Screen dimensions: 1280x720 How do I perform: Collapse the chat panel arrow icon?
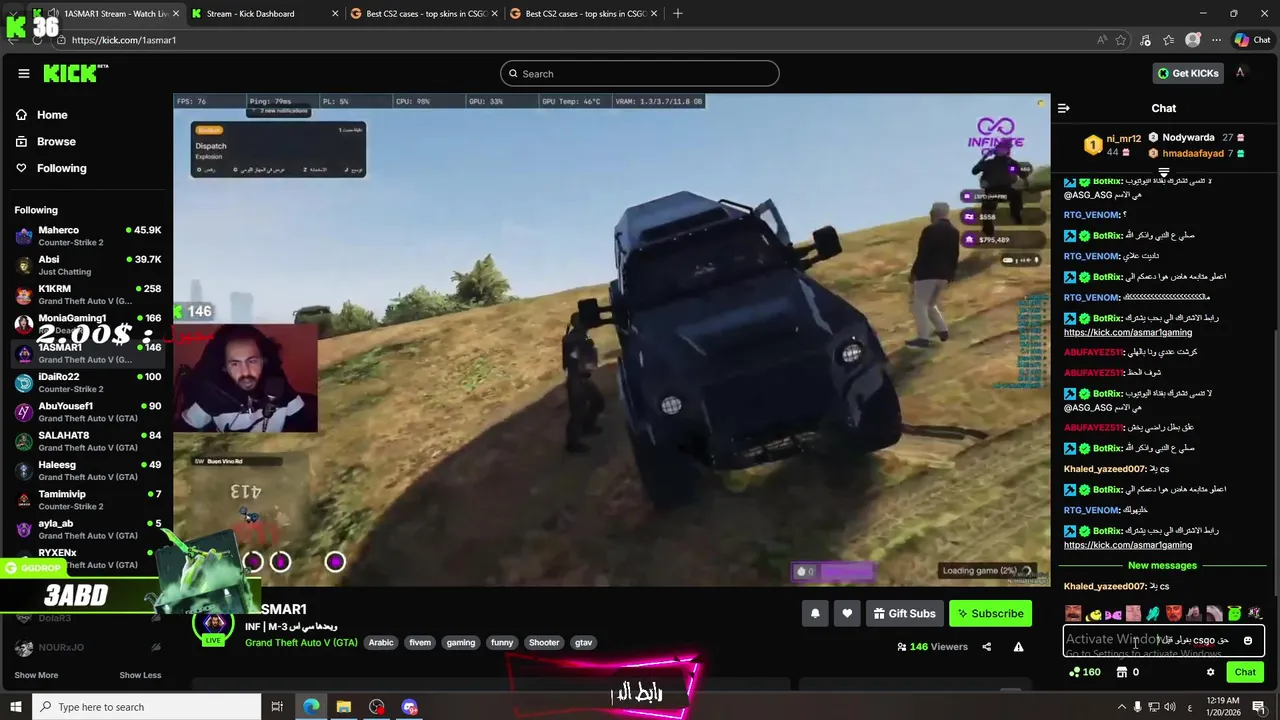[1064, 108]
